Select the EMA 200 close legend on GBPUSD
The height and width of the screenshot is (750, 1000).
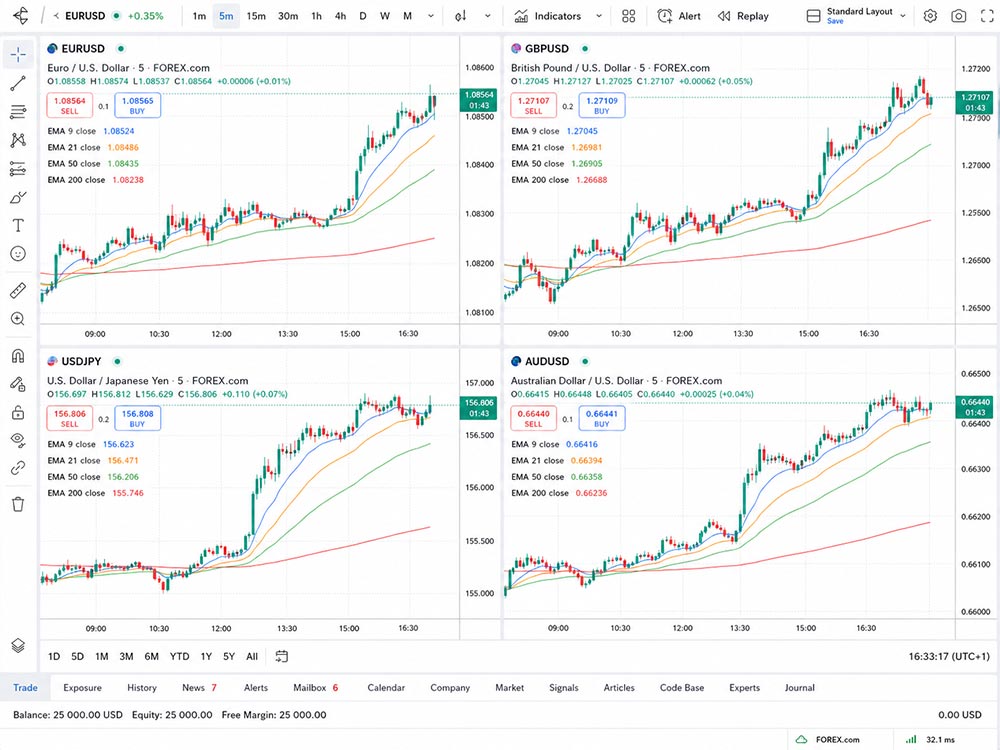(559, 180)
